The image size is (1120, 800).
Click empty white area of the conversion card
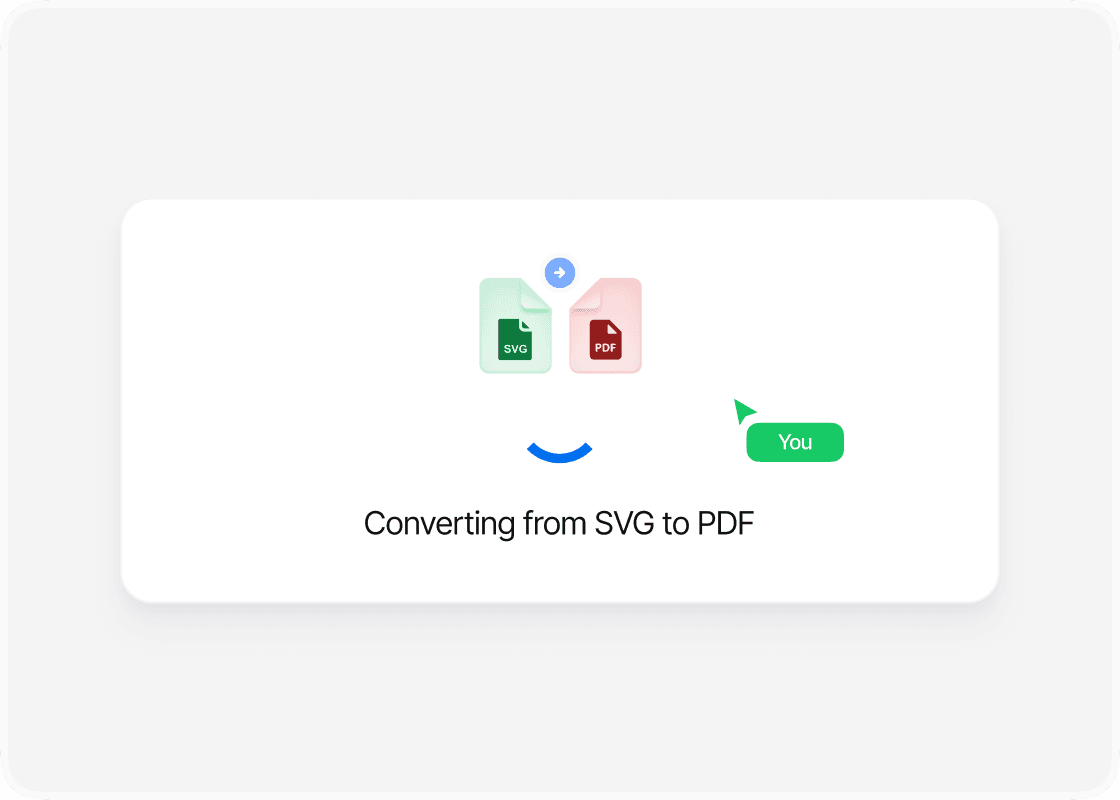[286, 357]
